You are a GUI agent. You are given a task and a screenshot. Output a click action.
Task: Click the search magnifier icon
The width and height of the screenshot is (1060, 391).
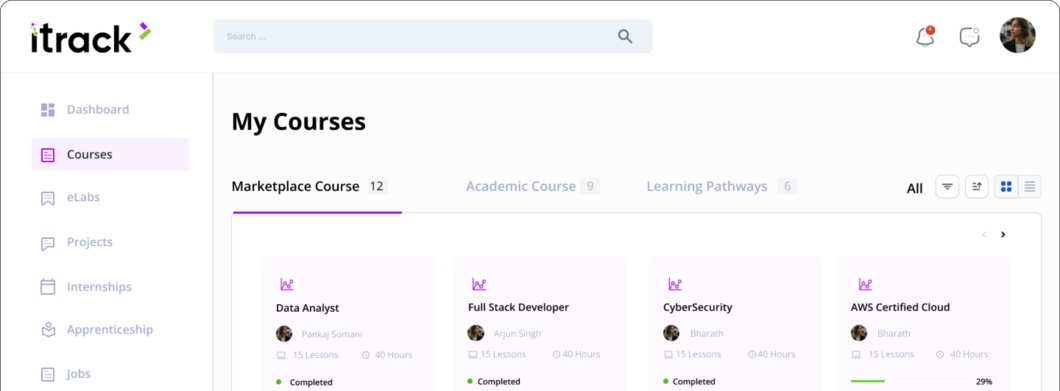(625, 37)
